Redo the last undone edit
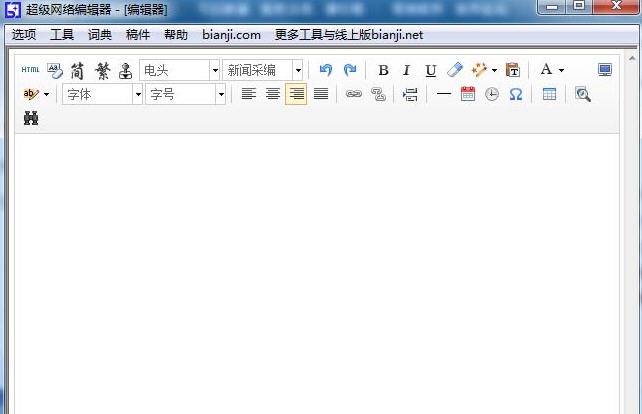The height and width of the screenshot is (414, 642). coord(350,70)
